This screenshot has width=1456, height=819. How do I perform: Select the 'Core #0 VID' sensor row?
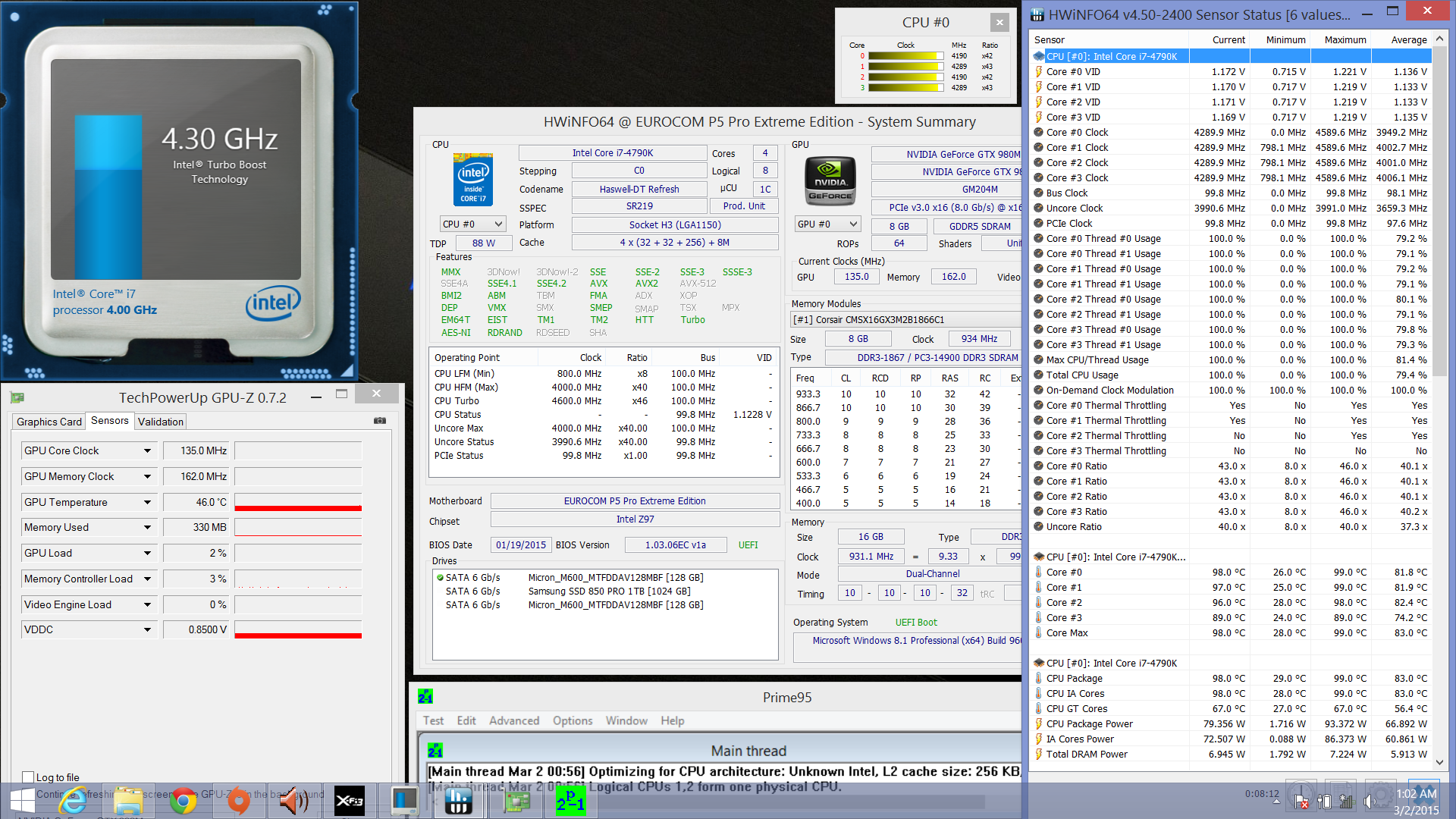pos(1231,71)
